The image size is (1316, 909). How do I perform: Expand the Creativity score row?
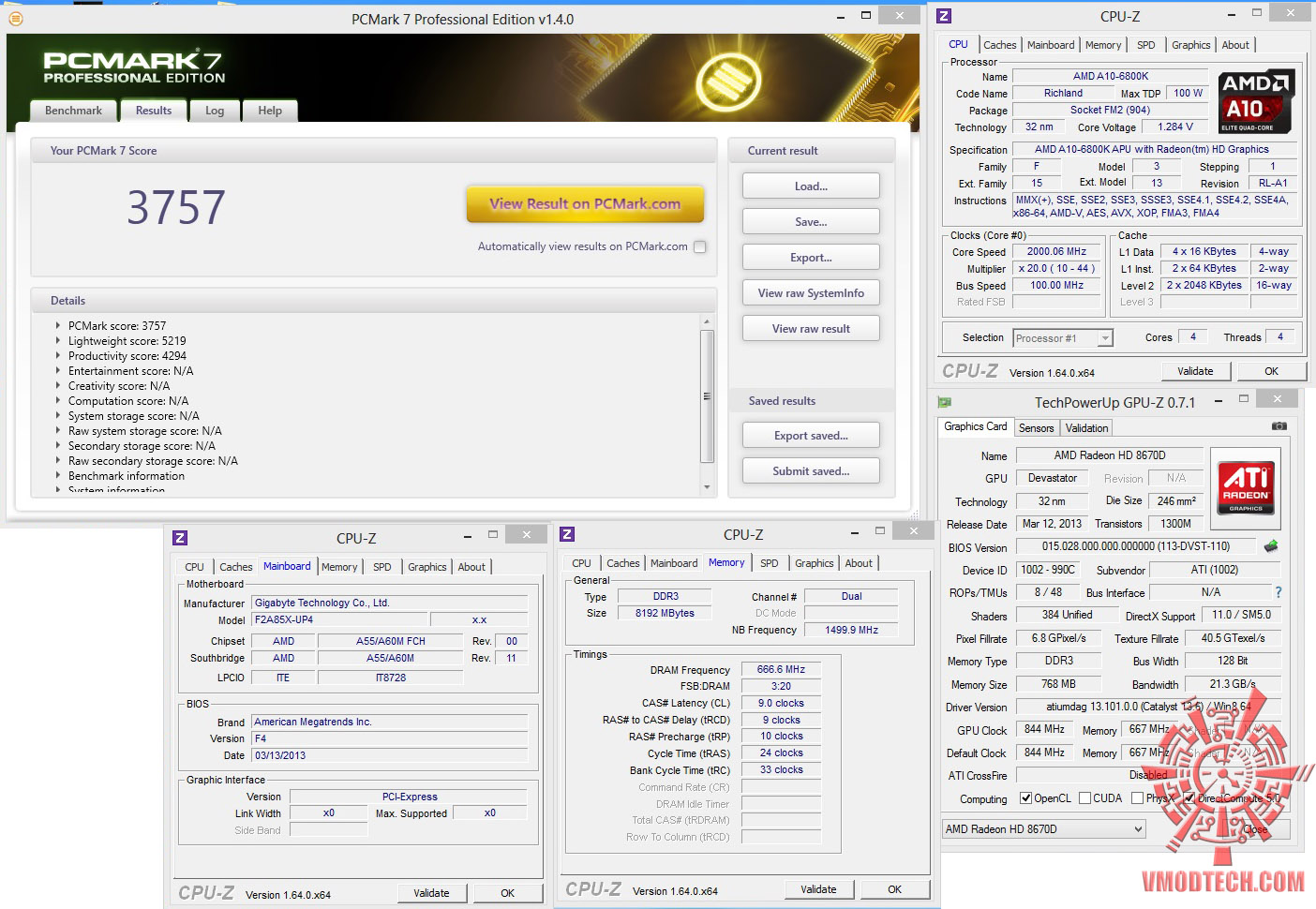(57, 386)
